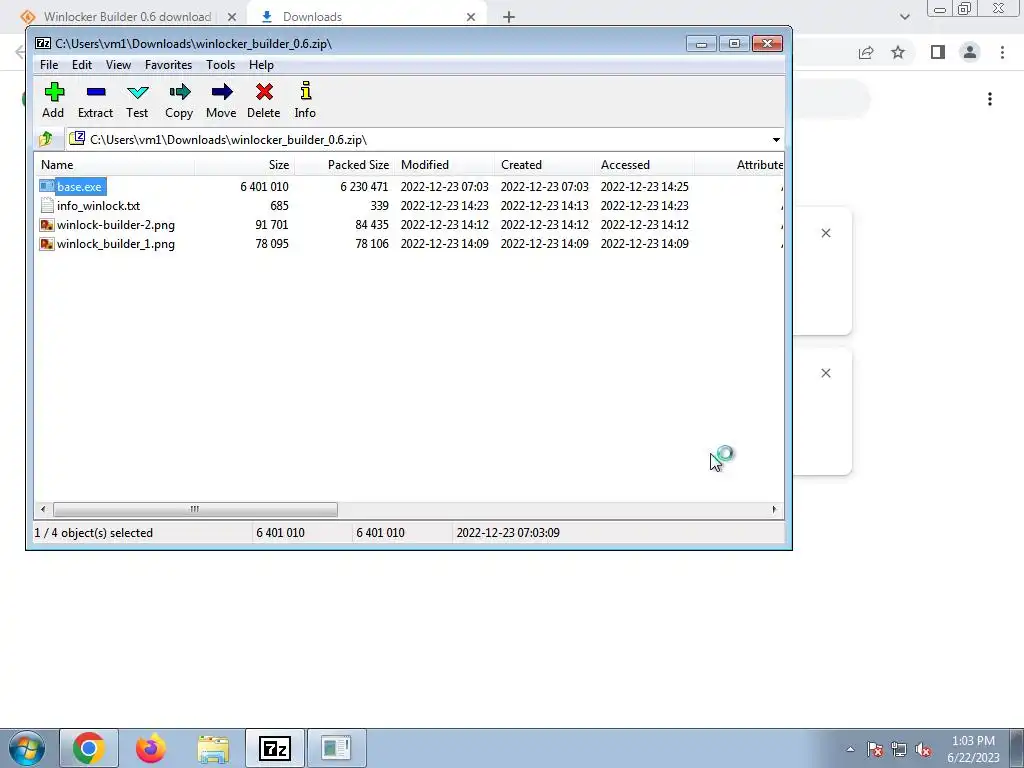Show hidden tray icons arrow
Viewport: 1024px width, 768px height.
pyautogui.click(x=850, y=750)
